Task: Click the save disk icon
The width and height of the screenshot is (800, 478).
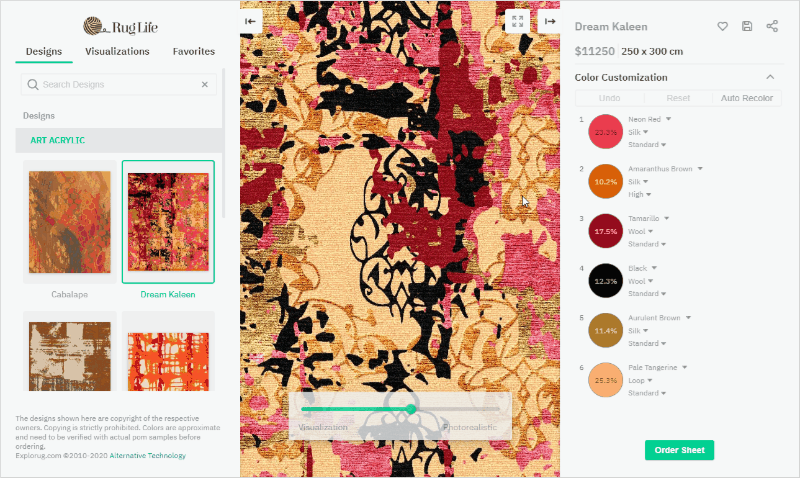Action: click(x=747, y=26)
